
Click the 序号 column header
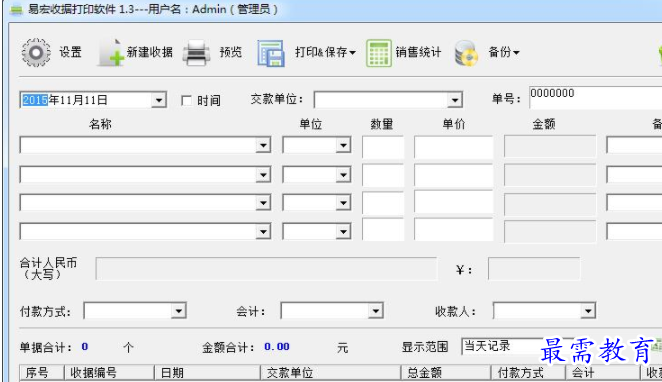[42, 373]
